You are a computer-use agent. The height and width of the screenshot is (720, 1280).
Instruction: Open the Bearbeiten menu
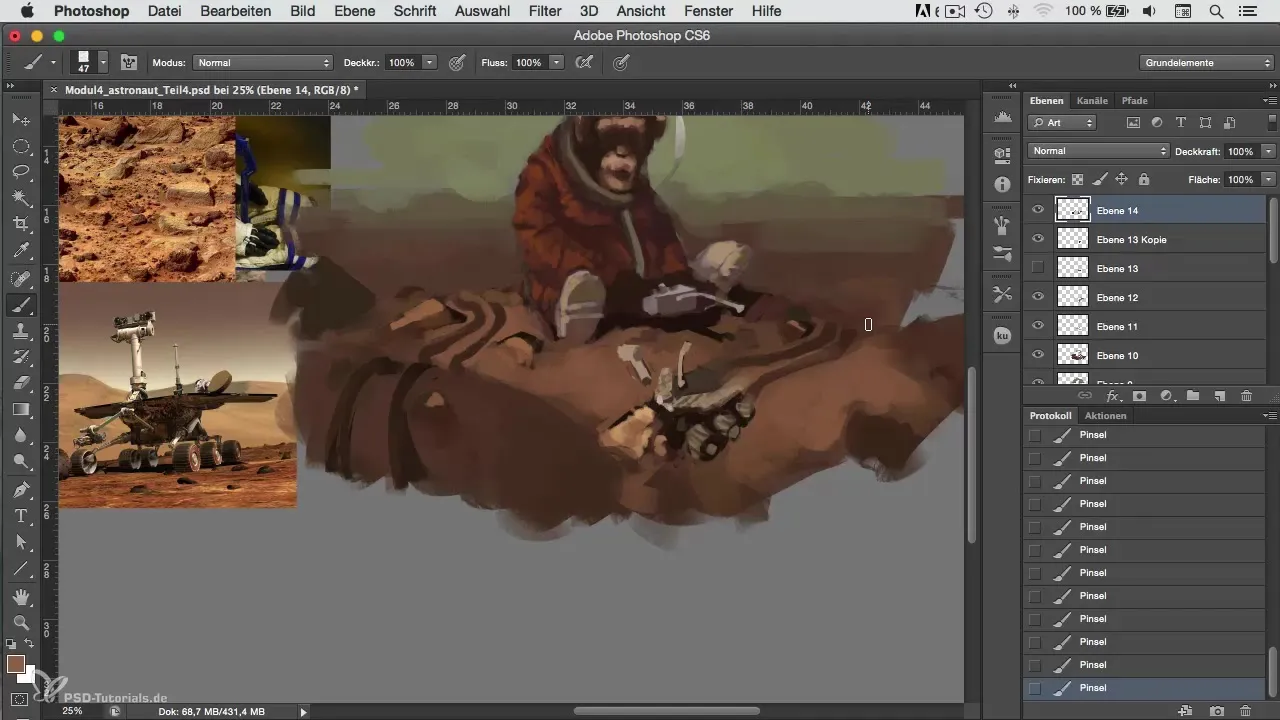click(x=236, y=11)
